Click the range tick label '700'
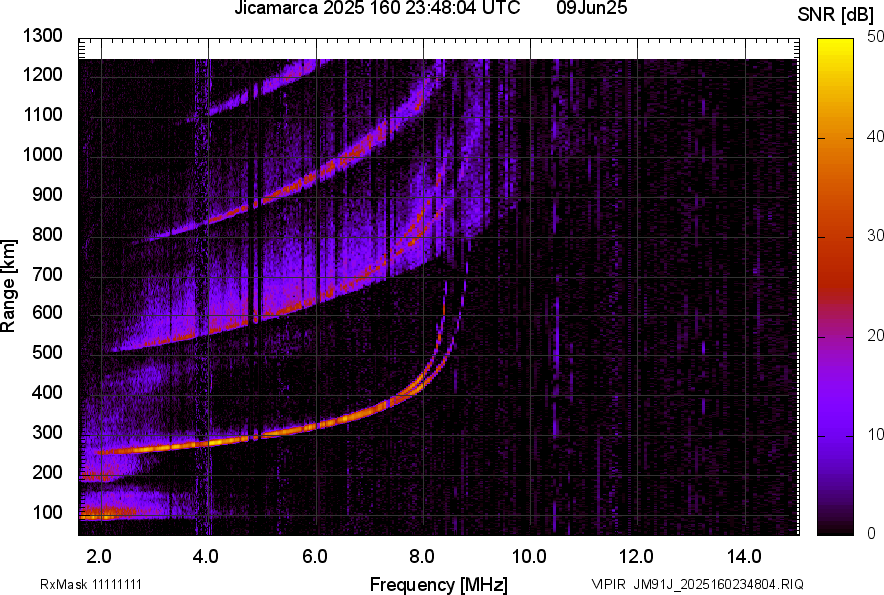The height and width of the screenshot is (595, 884). pyautogui.click(x=47, y=274)
